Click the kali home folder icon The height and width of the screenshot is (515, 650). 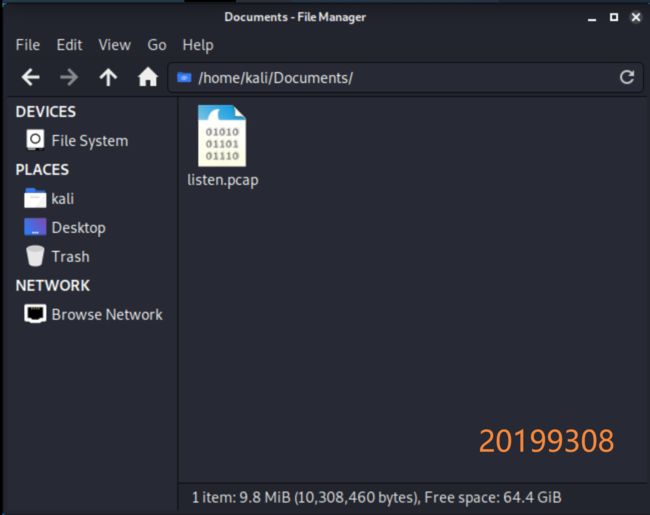pyautogui.click(x=35, y=198)
